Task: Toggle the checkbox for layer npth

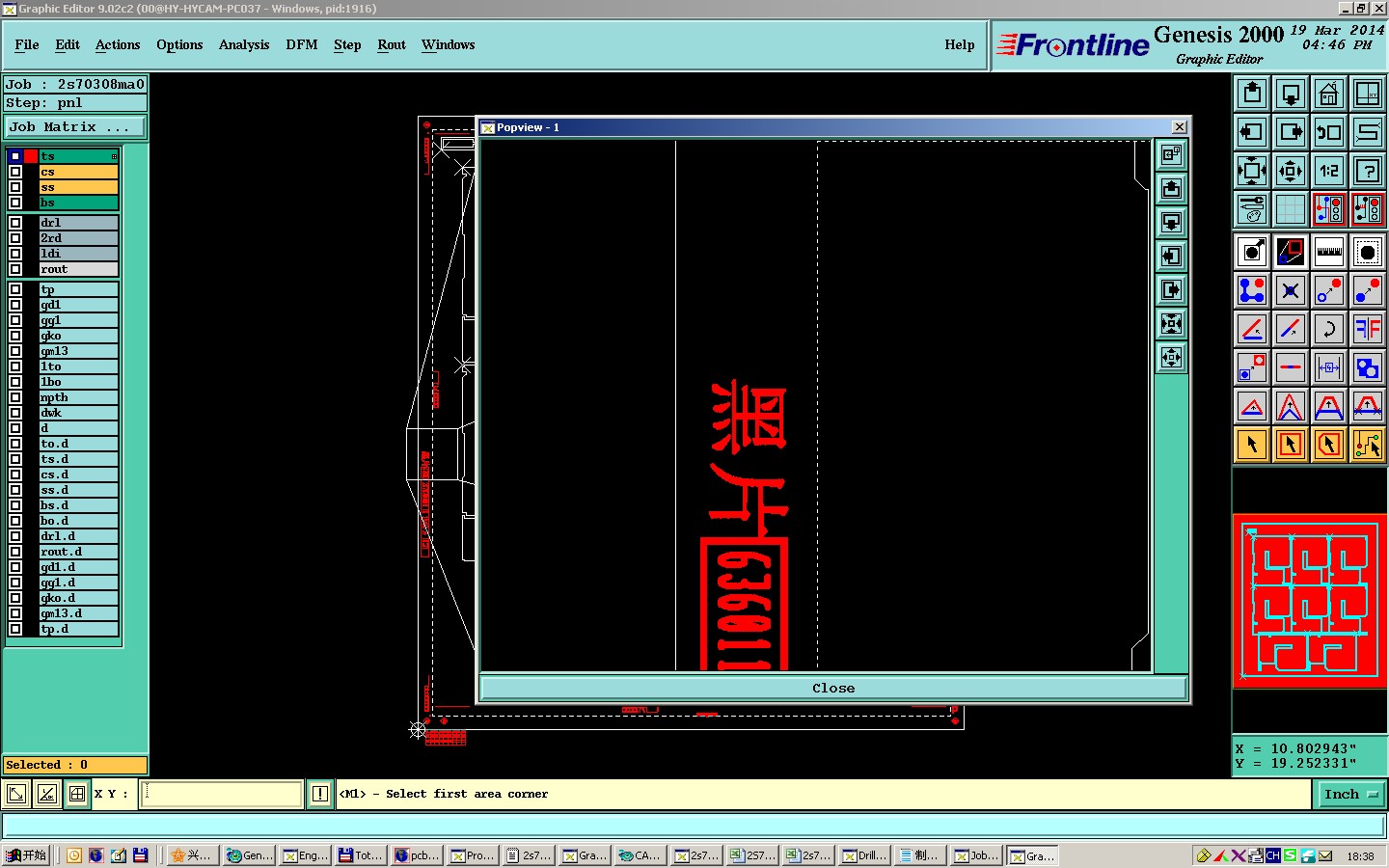Action: (x=15, y=397)
